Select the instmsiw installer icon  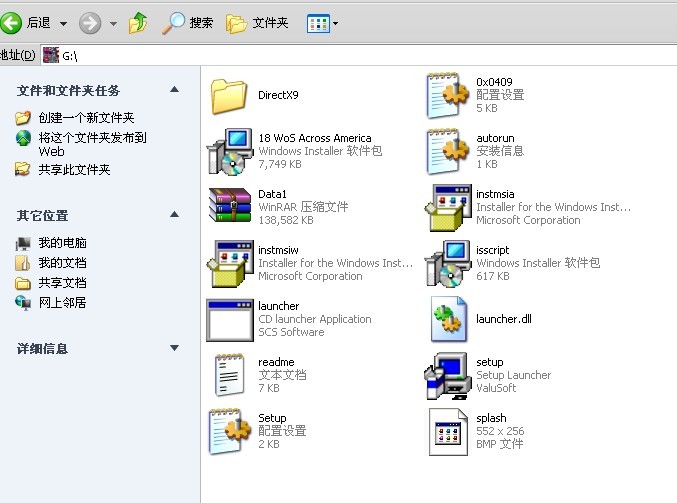[x=230, y=263]
